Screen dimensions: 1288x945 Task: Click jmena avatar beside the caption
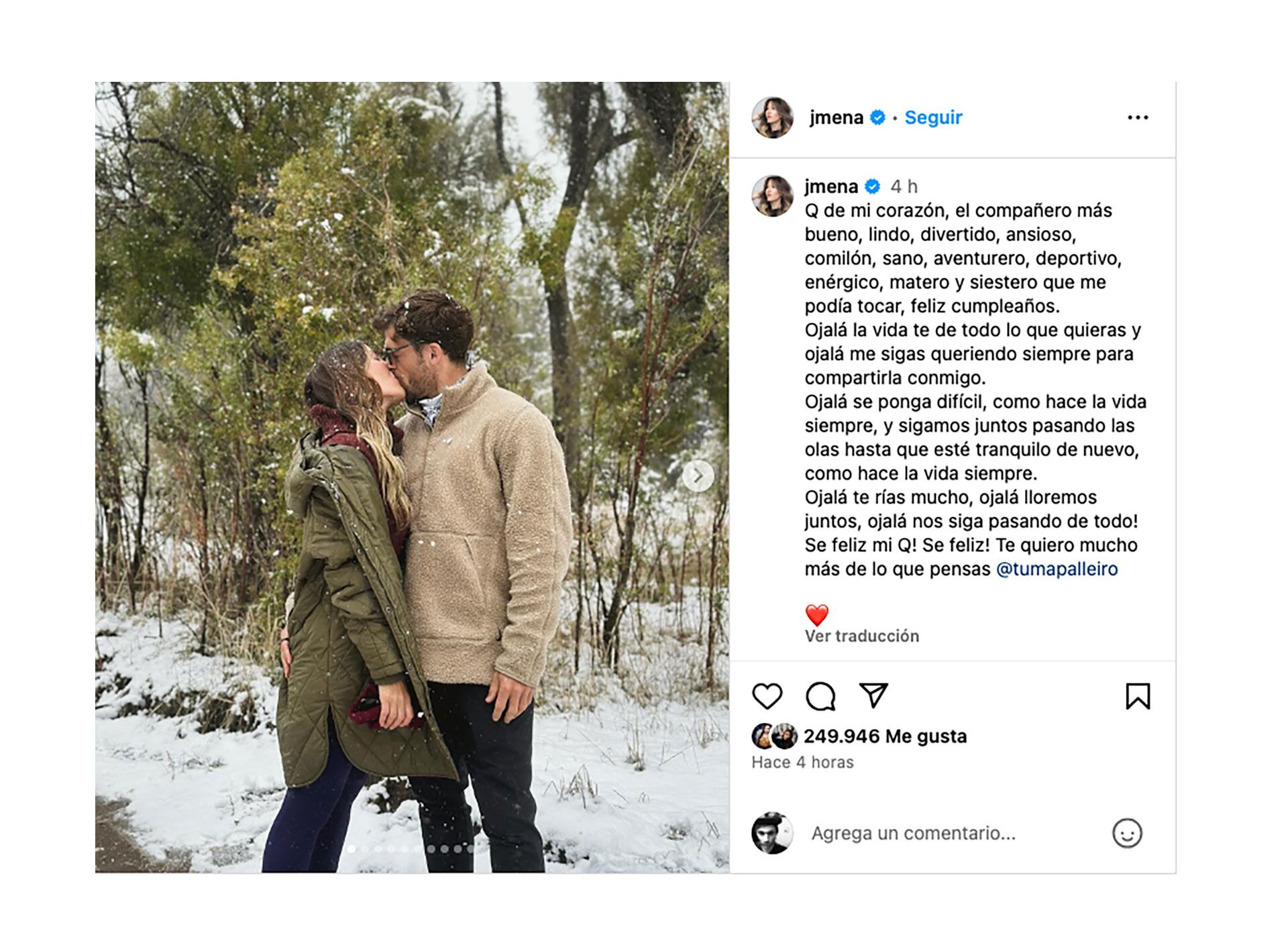[x=773, y=196]
